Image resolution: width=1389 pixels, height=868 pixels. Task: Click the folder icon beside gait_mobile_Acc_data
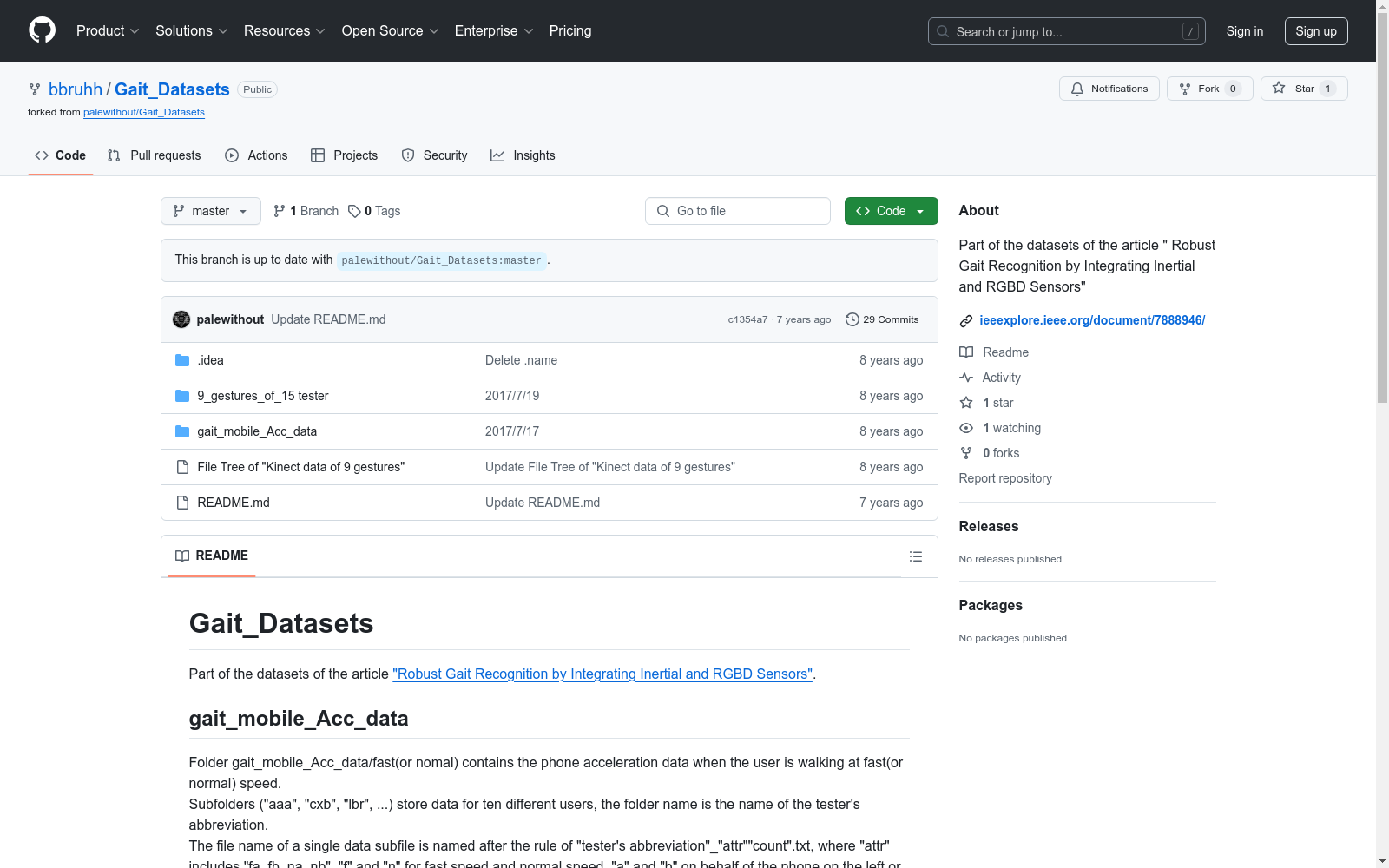pyautogui.click(x=182, y=431)
